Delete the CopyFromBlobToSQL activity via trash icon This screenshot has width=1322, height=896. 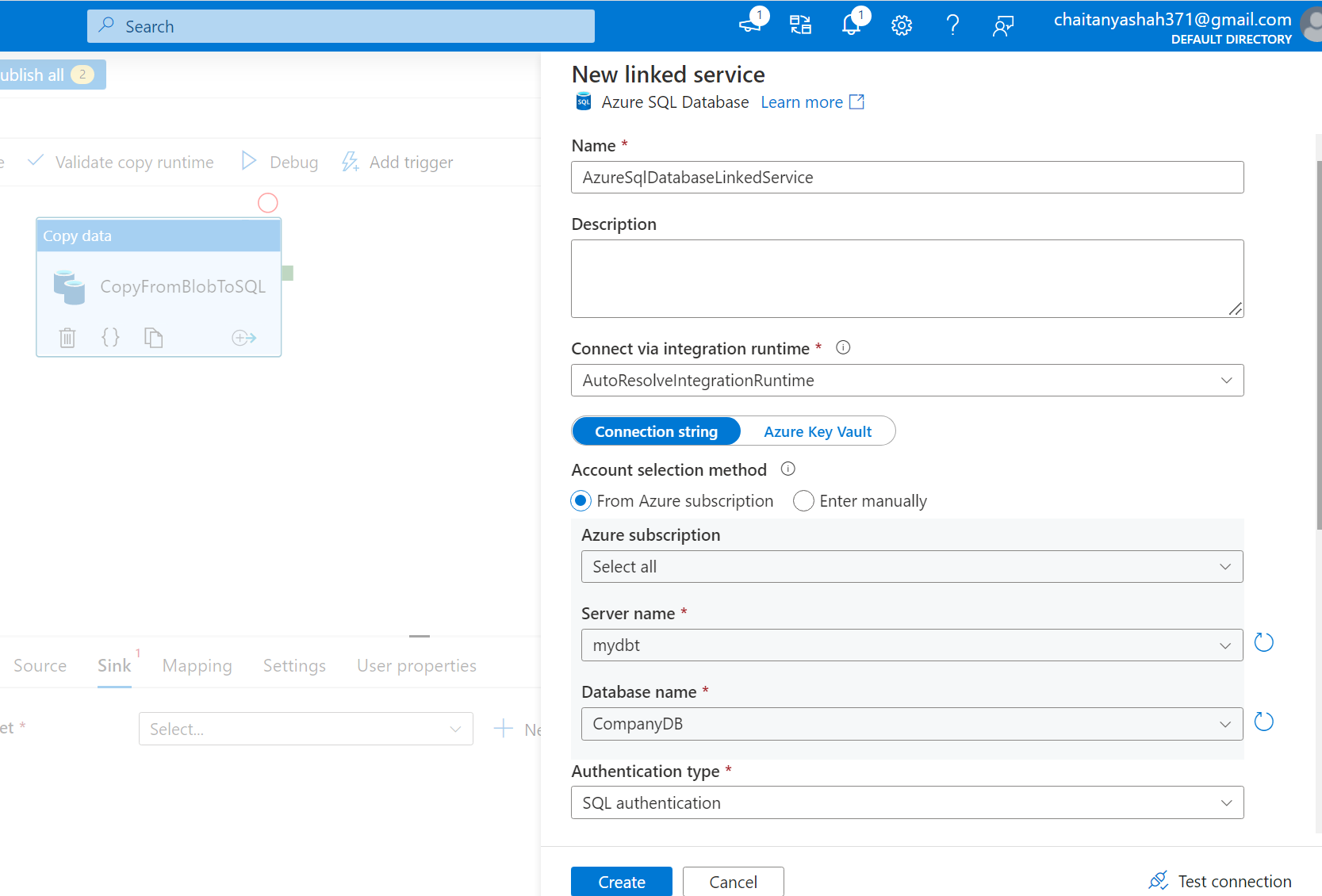click(x=67, y=337)
